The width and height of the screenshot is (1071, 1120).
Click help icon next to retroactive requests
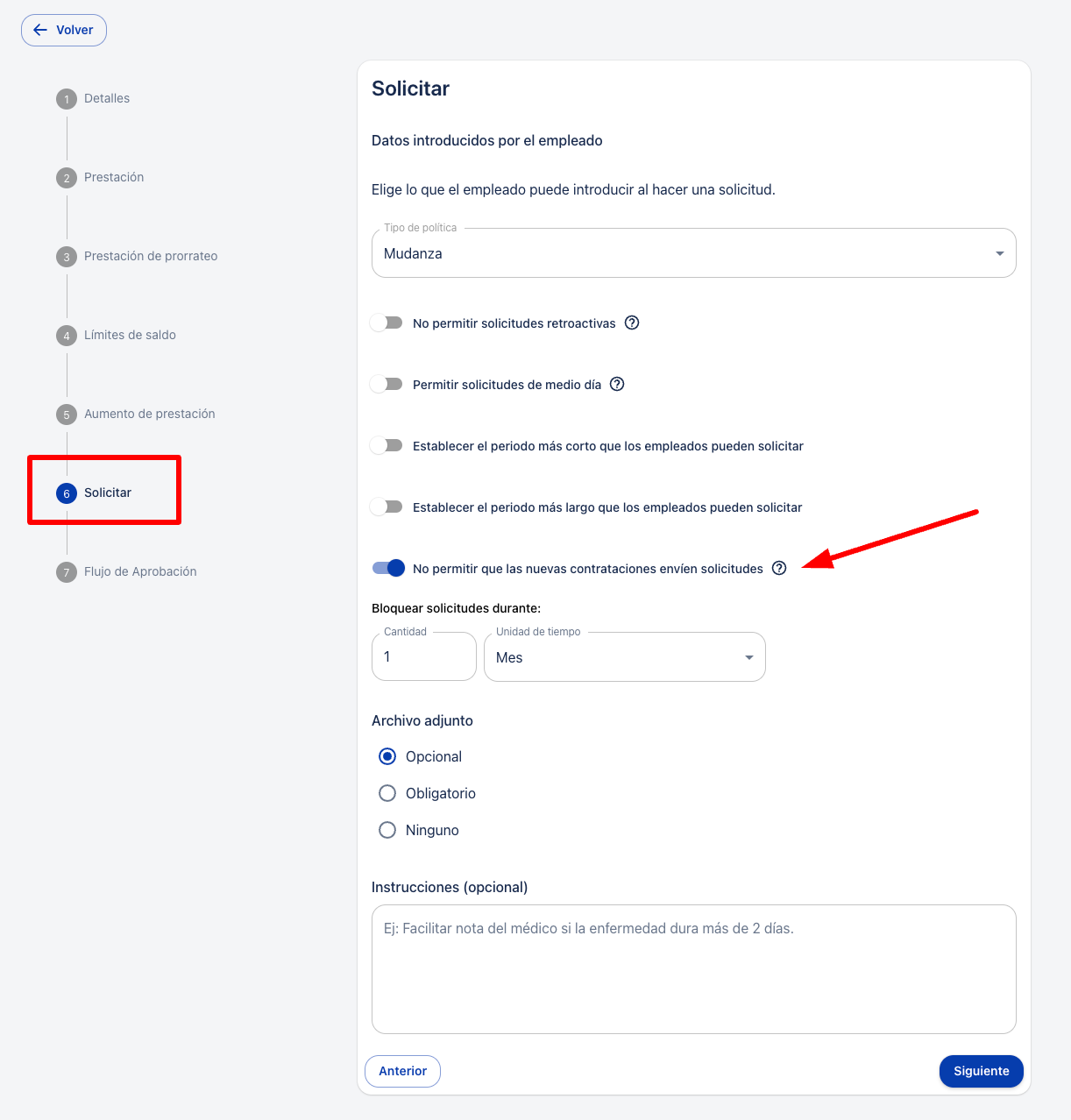pyautogui.click(x=632, y=323)
